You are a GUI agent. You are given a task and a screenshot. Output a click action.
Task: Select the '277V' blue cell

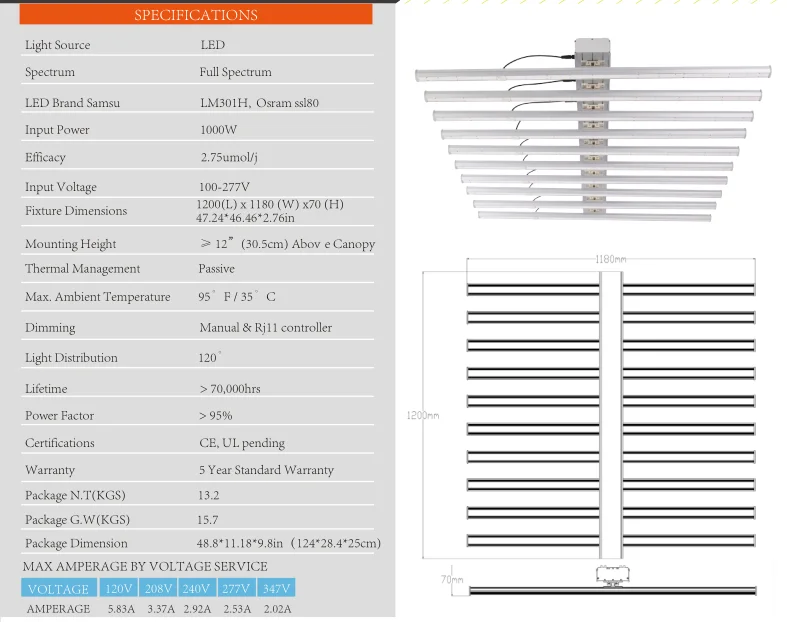point(236,588)
